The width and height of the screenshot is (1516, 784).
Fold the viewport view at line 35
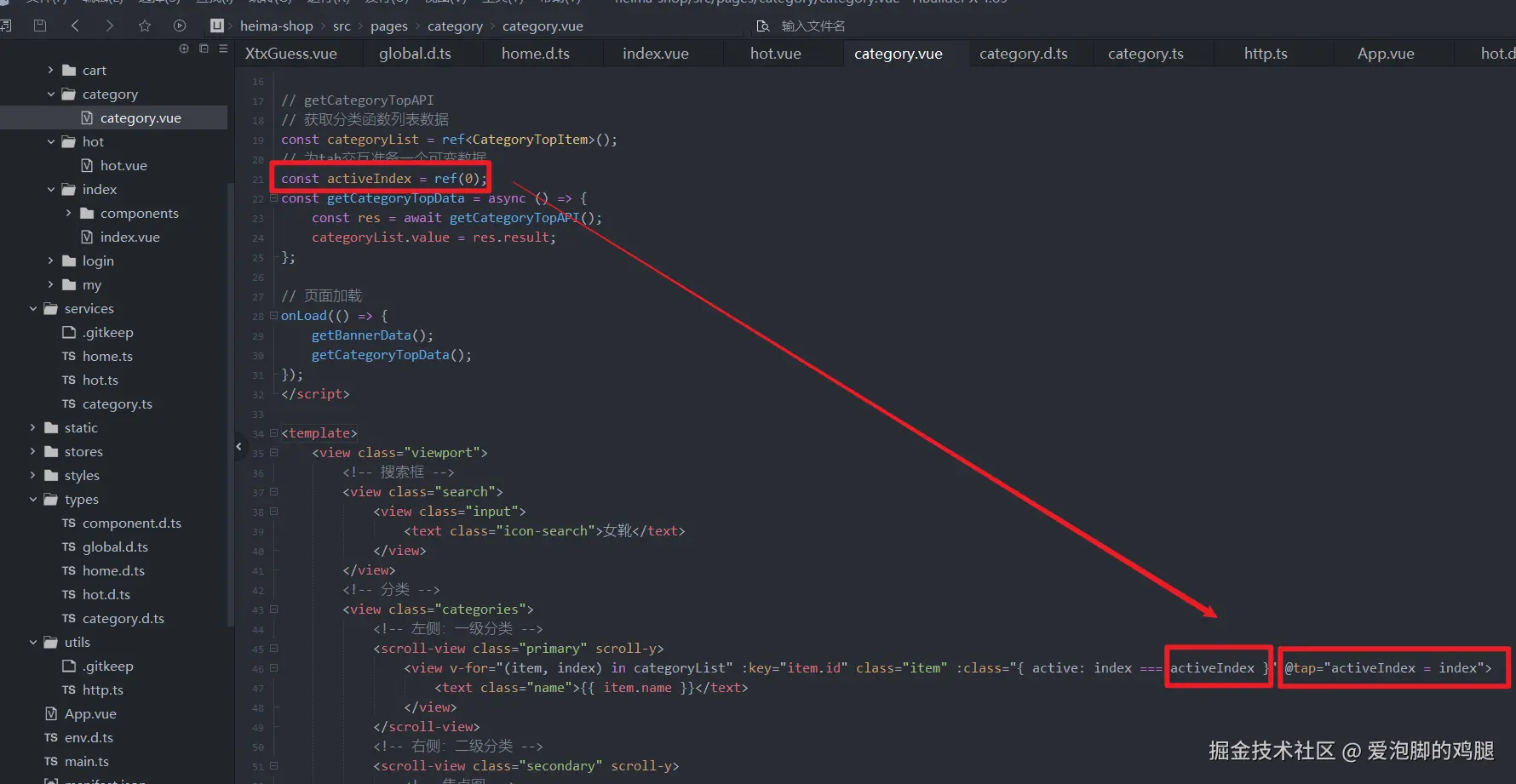273,453
